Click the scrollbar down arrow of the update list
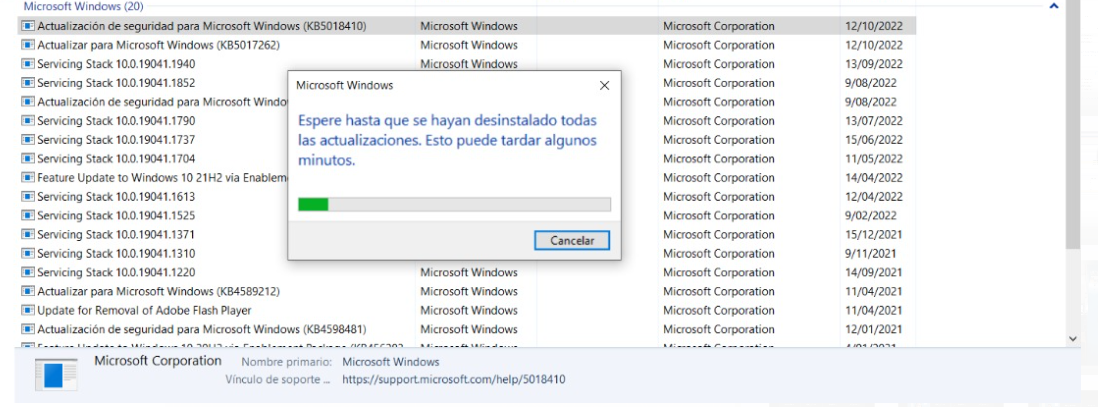 [x=1073, y=338]
